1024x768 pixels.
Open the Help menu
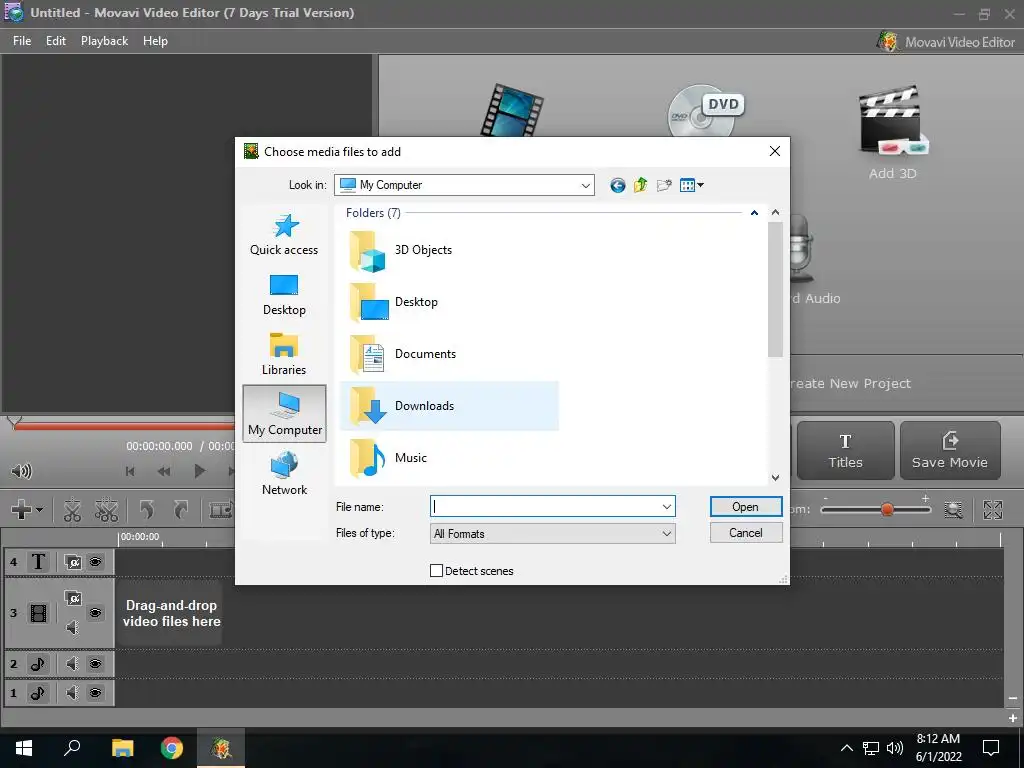[x=155, y=40]
